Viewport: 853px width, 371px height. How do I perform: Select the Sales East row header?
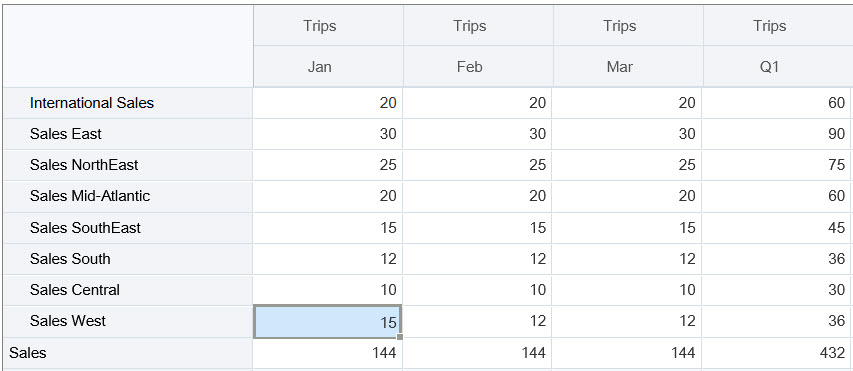pyautogui.click(x=128, y=134)
